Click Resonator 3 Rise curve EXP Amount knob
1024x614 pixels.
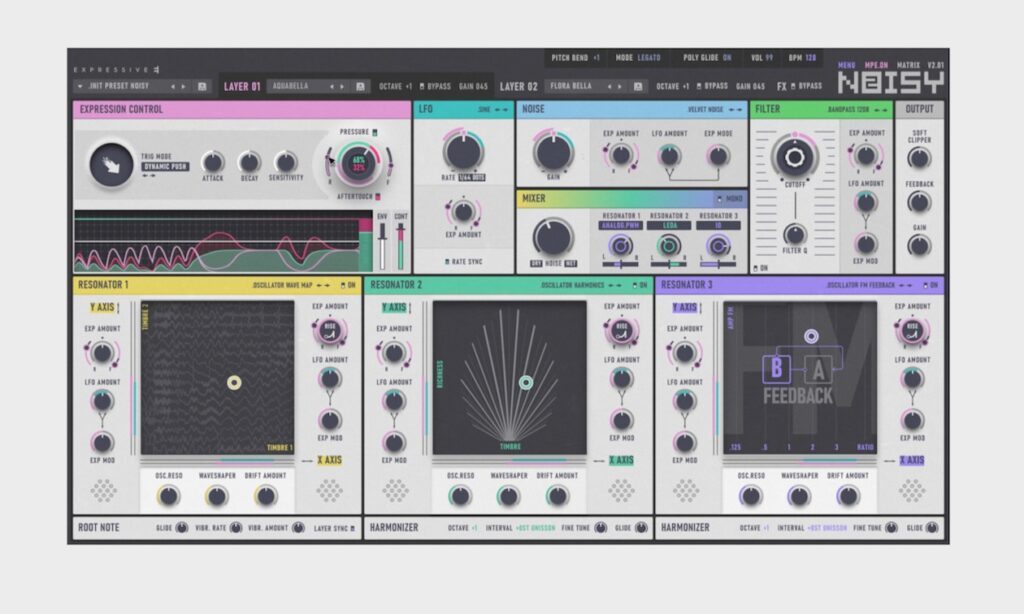tap(912, 331)
